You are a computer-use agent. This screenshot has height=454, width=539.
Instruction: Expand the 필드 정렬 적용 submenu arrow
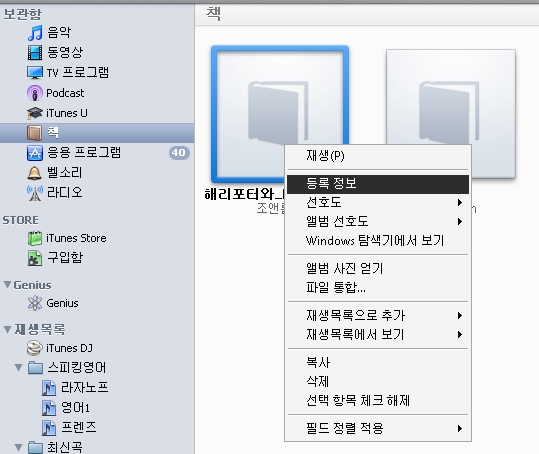460,428
